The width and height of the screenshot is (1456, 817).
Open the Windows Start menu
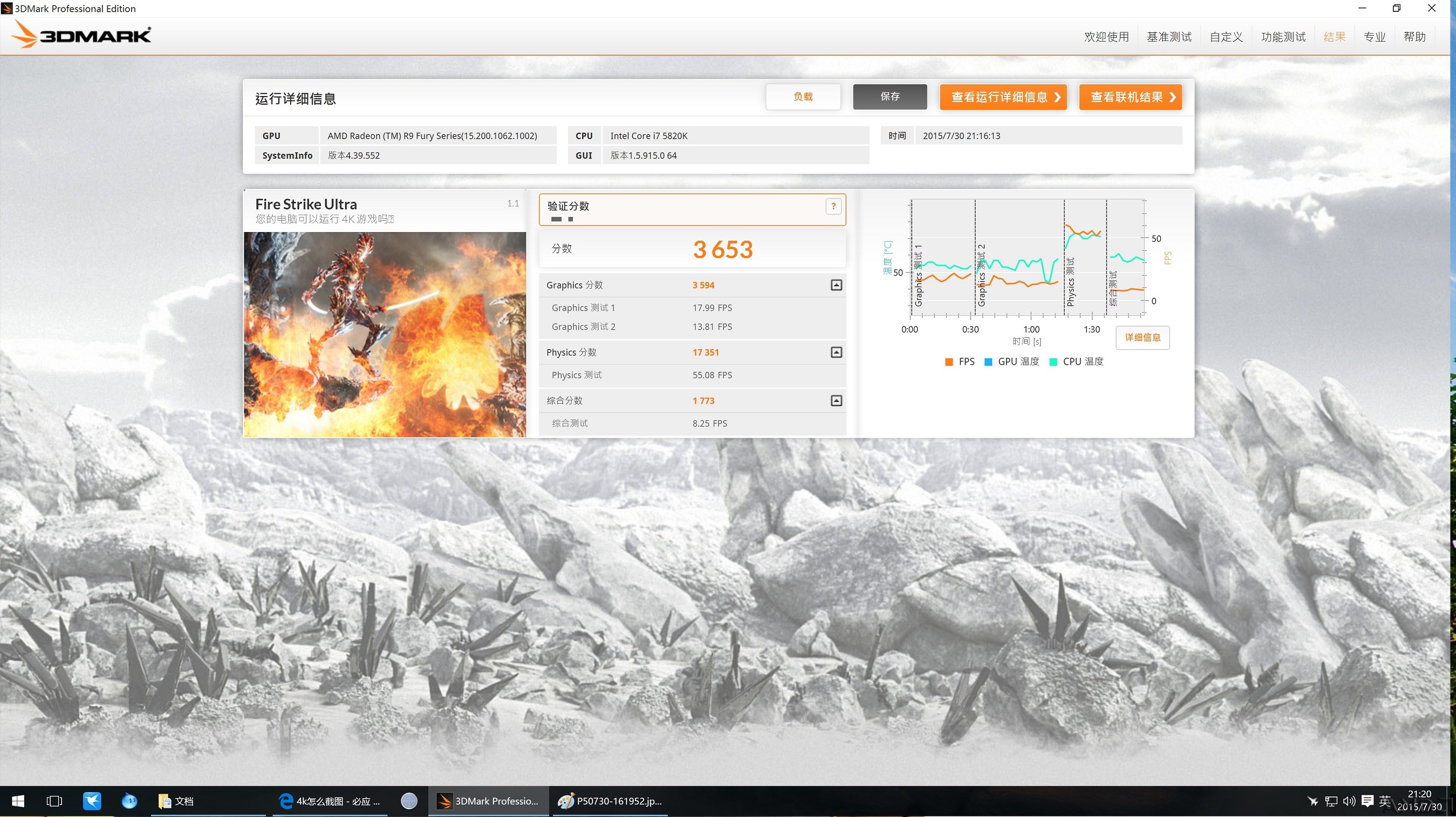click(x=17, y=801)
